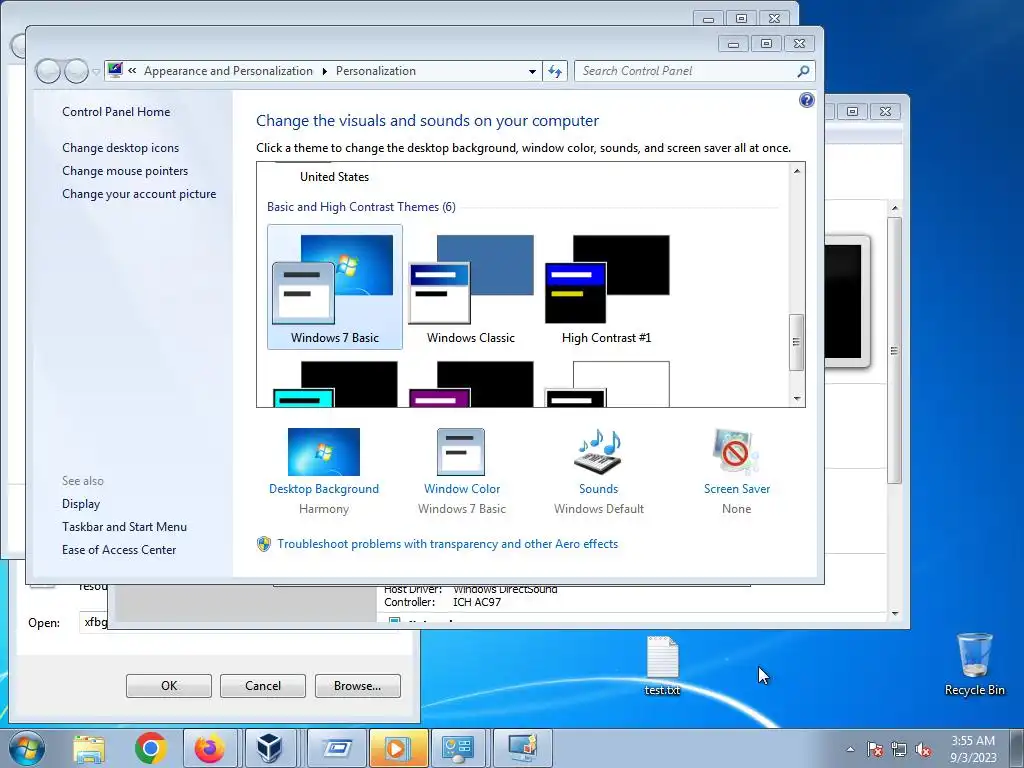Switch to Control Panel taskbar button
This screenshot has height=768, width=1024.
point(460,748)
